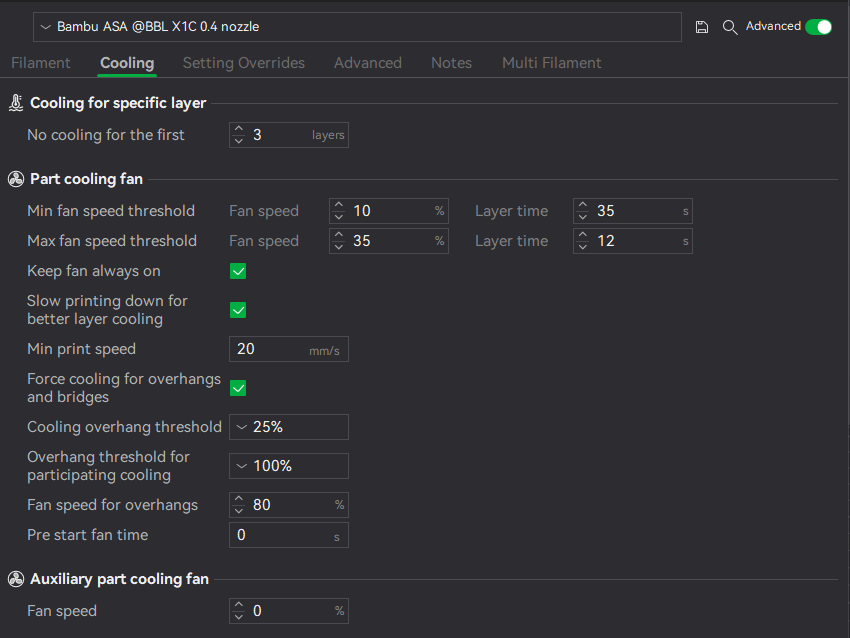This screenshot has width=850, height=638.
Task: Open the Bambu ASA filament preset dropdown
Action: (357, 27)
